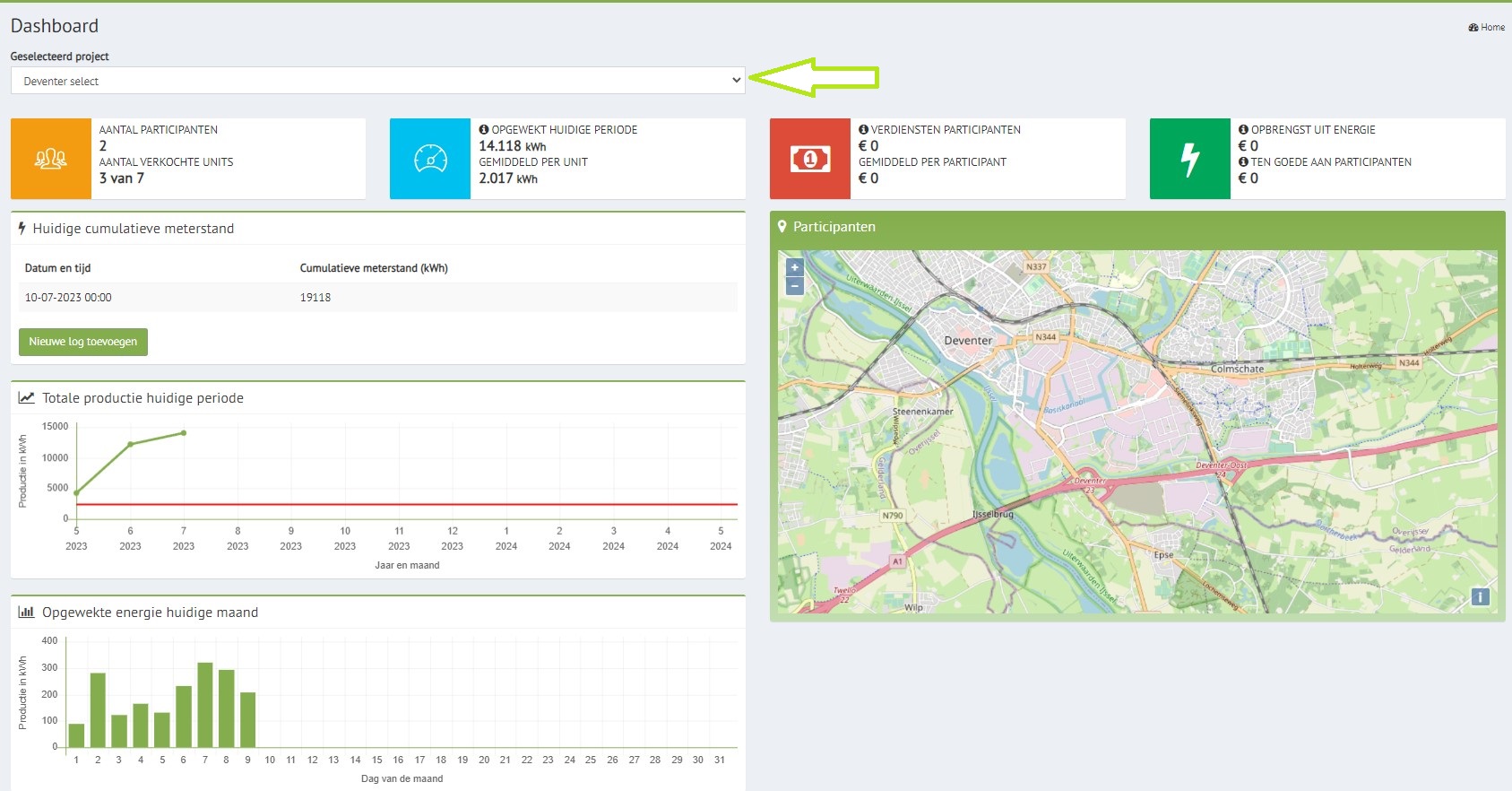Click the Jaar en maand axis label
The width and height of the screenshot is (1512, 791).
click(407, 566)
